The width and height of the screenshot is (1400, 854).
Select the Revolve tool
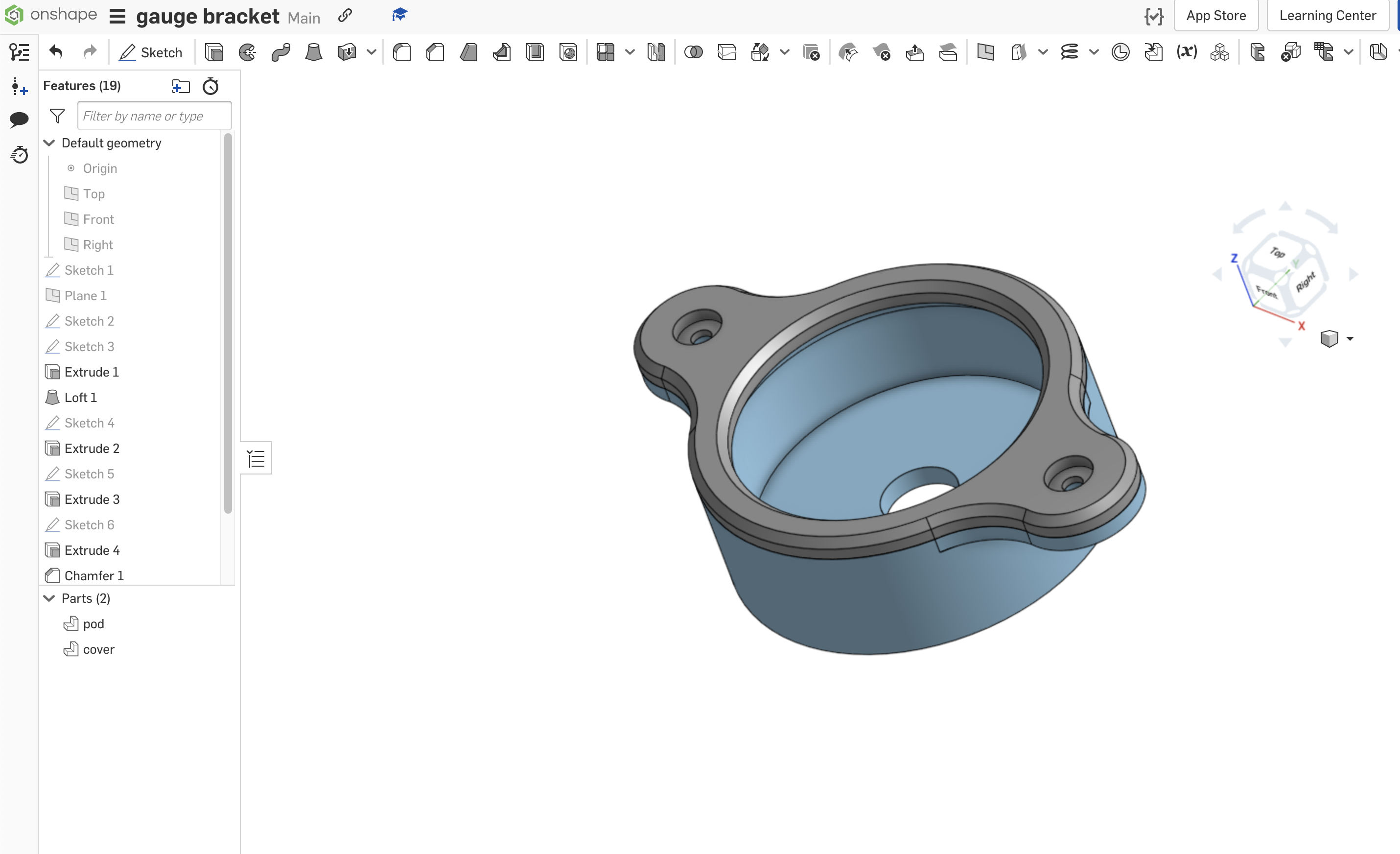[x=247, y=52]
